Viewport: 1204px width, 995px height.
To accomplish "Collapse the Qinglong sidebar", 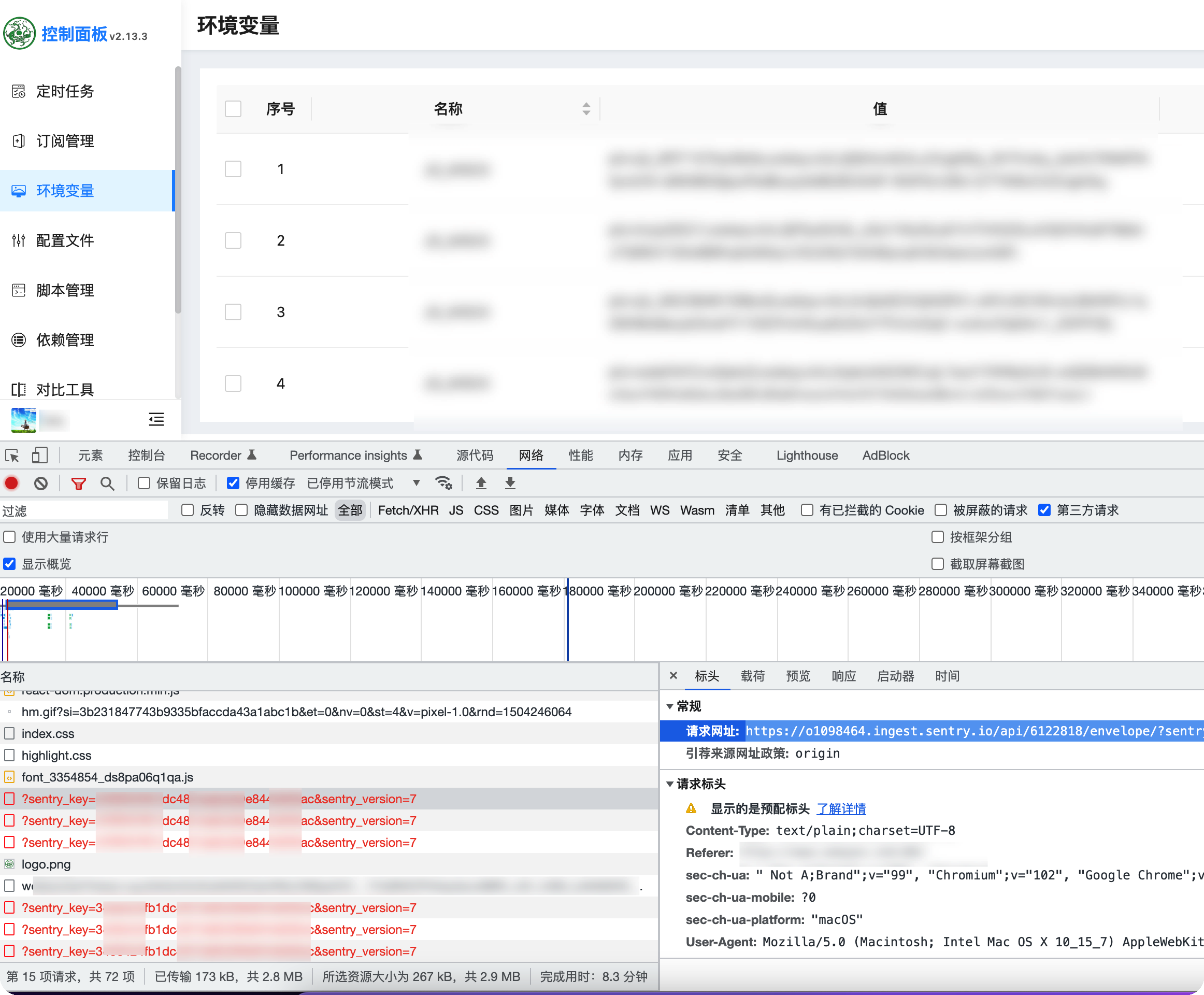I will (x=156, y=419).
